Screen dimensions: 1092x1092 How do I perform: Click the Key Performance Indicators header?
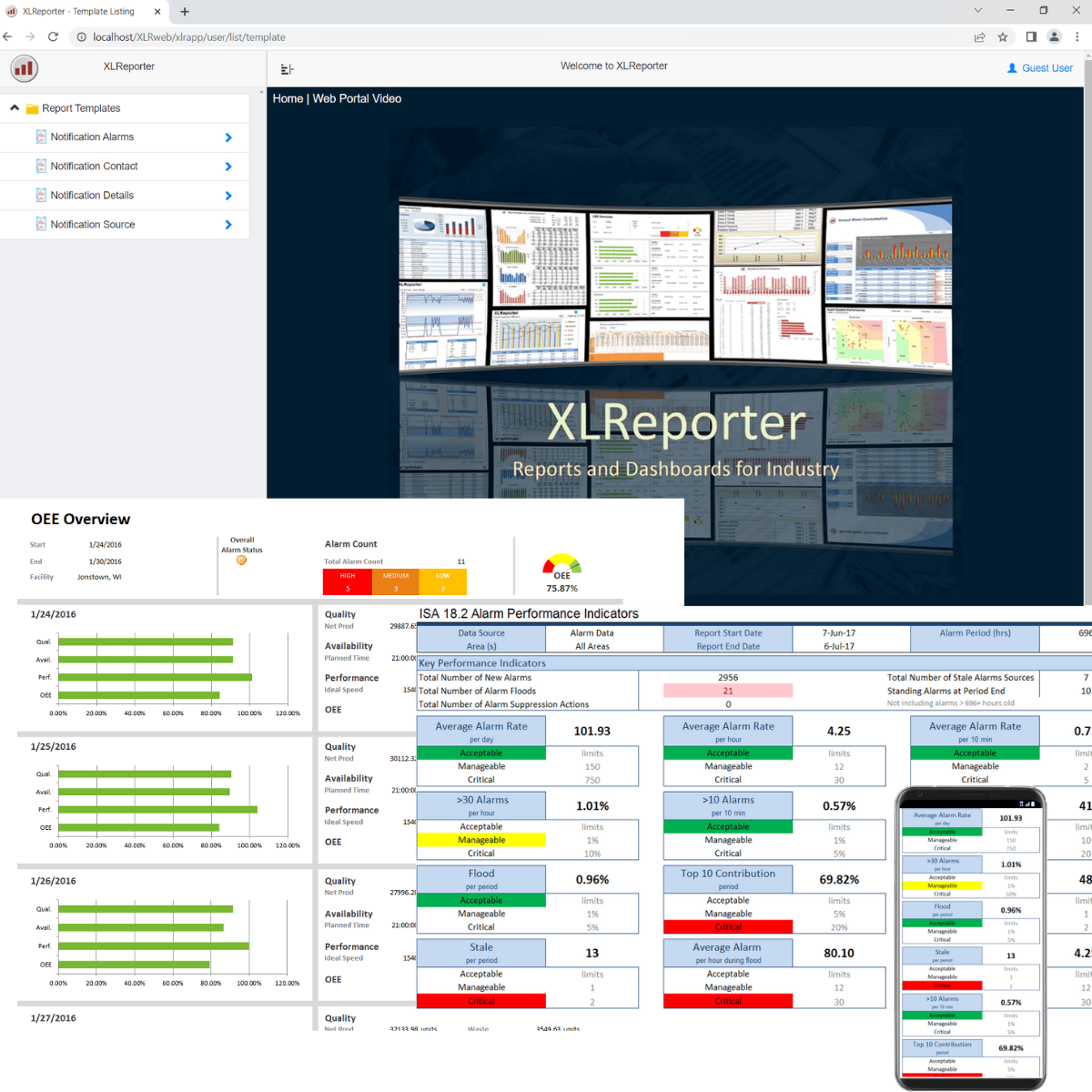[x=482, y=663]
